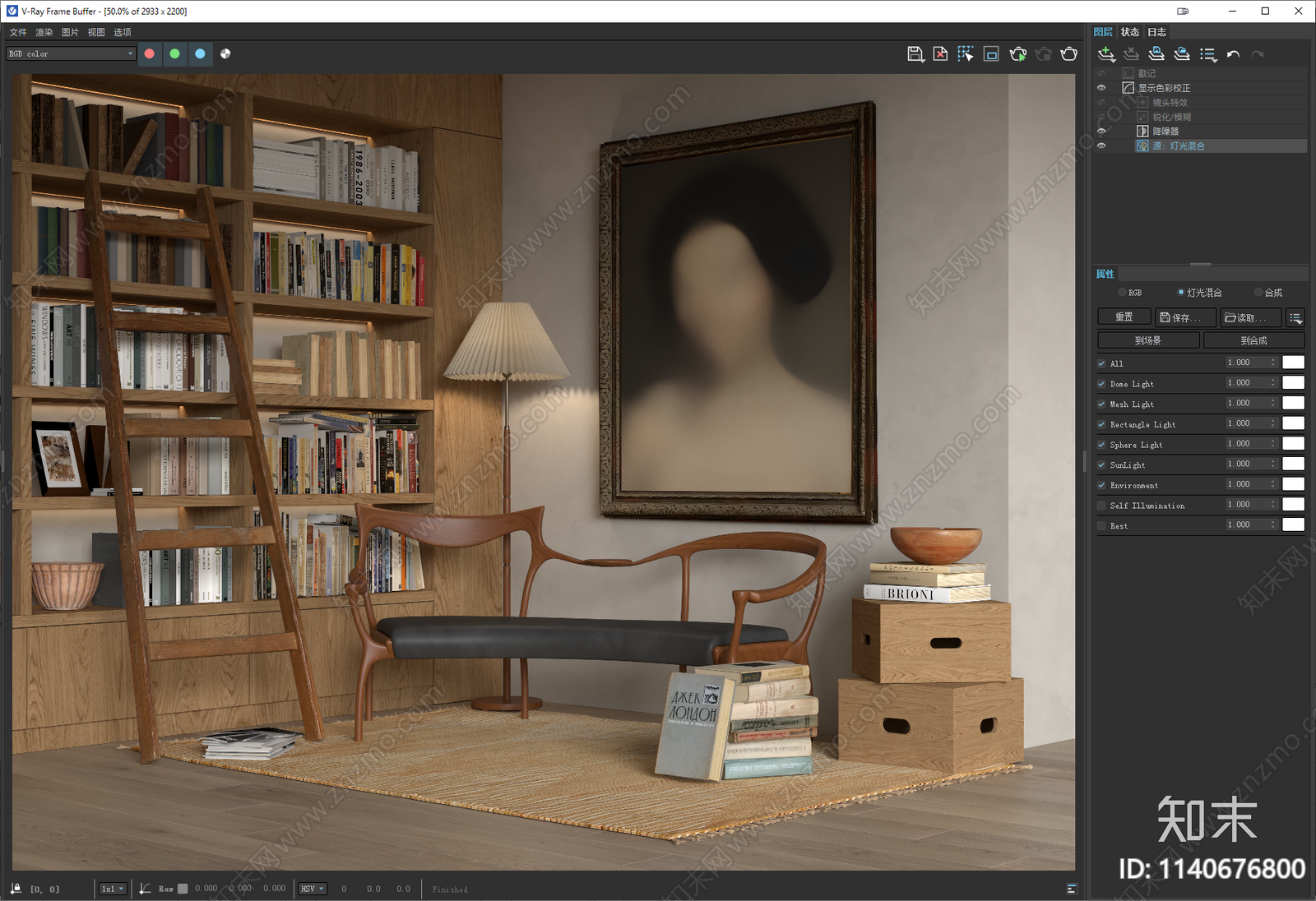Start interactive render teapot
Image resolution: width=1316 pixels, height=901 pixels.
(x=1018, y=54)
